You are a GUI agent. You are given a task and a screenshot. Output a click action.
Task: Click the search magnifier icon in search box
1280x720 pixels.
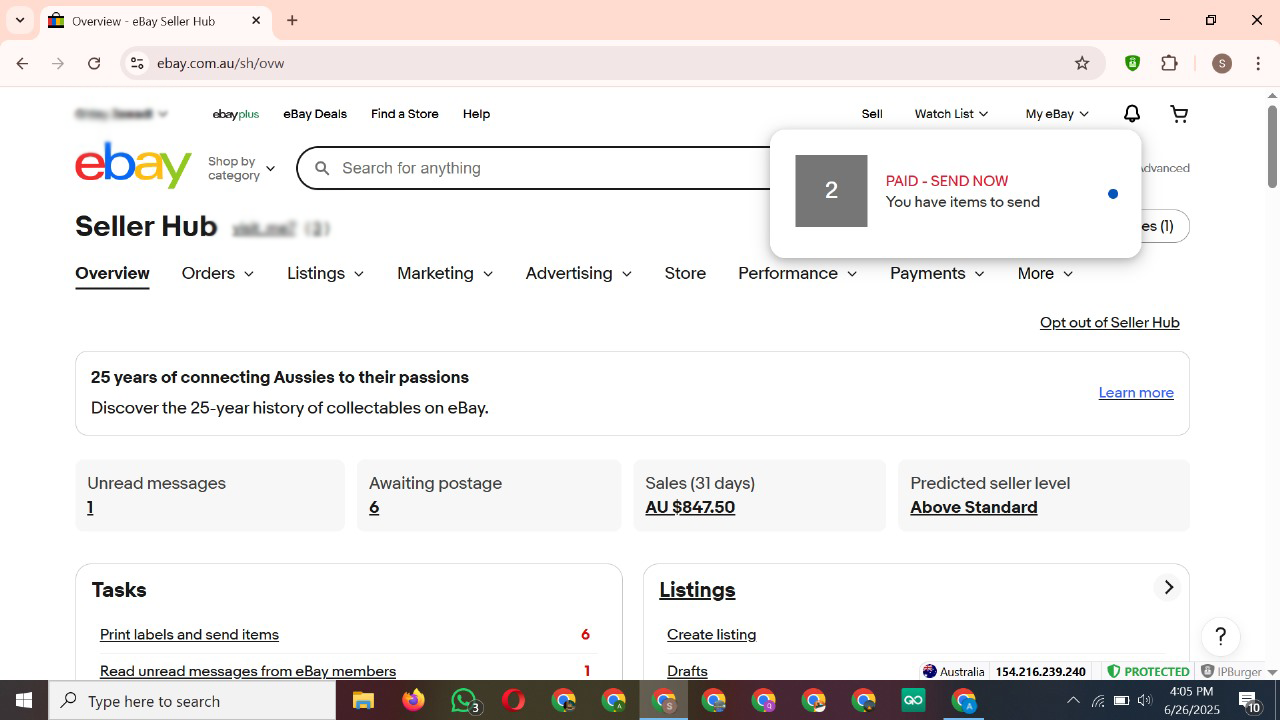click(322, 168)
